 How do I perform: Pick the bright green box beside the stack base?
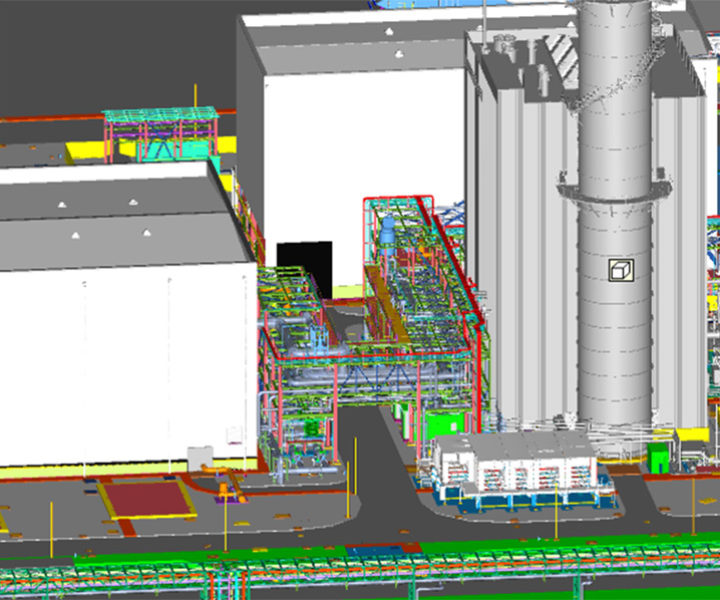[659, 458]
